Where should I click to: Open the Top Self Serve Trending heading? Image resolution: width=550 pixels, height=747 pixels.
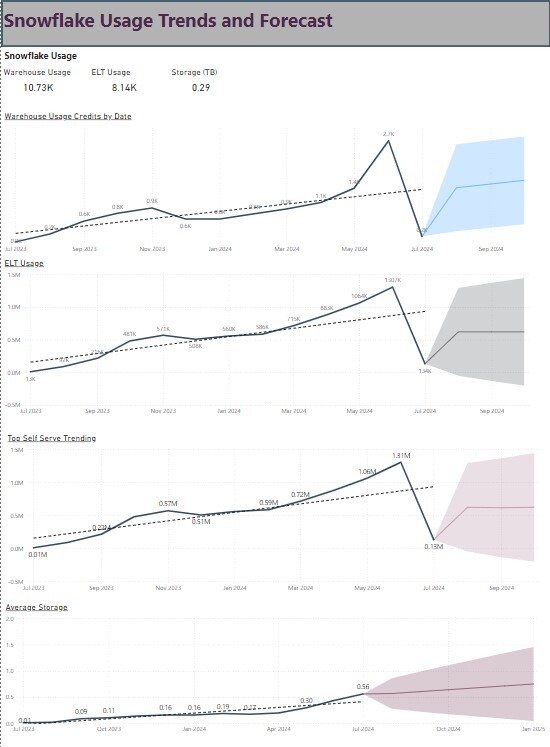coord(51,438)
